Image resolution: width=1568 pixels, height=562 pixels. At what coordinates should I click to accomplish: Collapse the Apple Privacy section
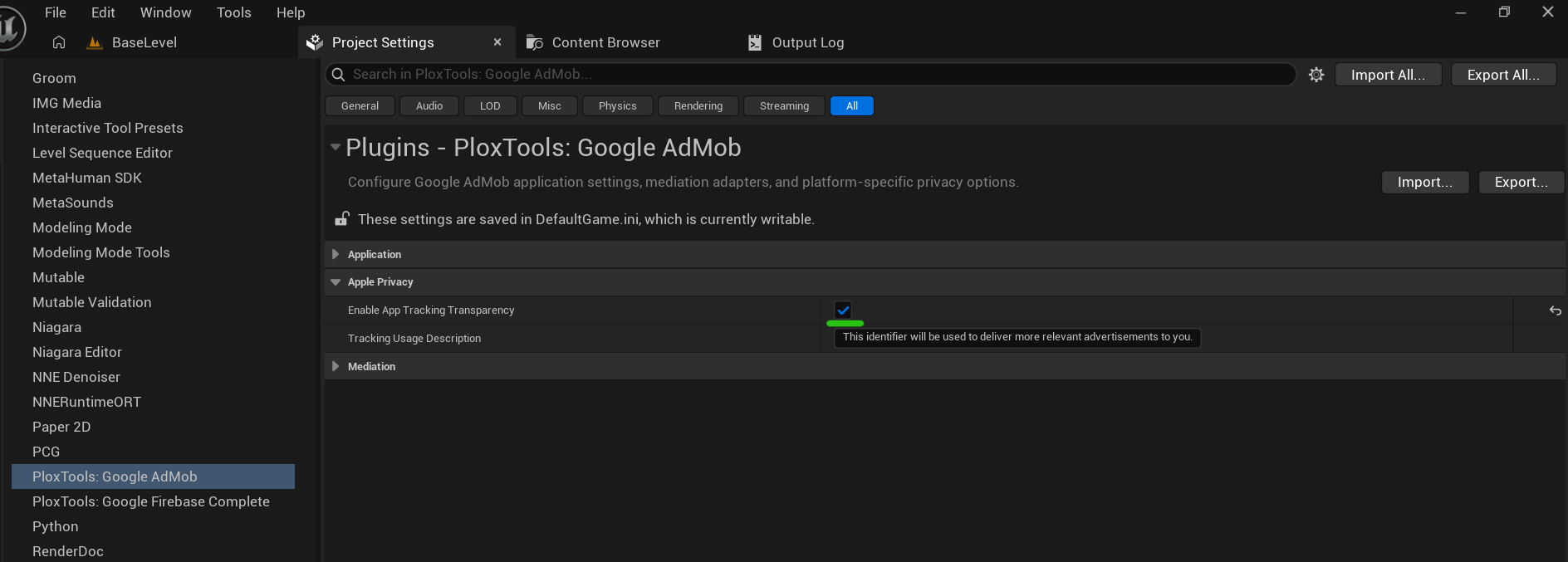(x=336, y=282)
